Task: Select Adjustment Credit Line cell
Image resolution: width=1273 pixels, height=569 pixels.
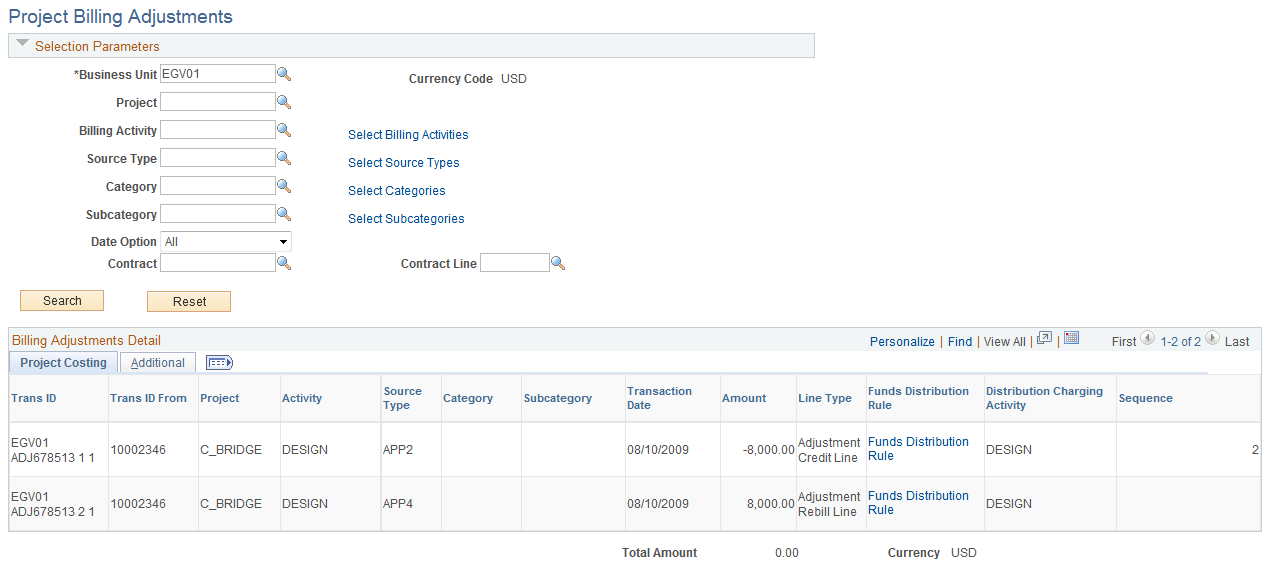Action: (829, 450)
